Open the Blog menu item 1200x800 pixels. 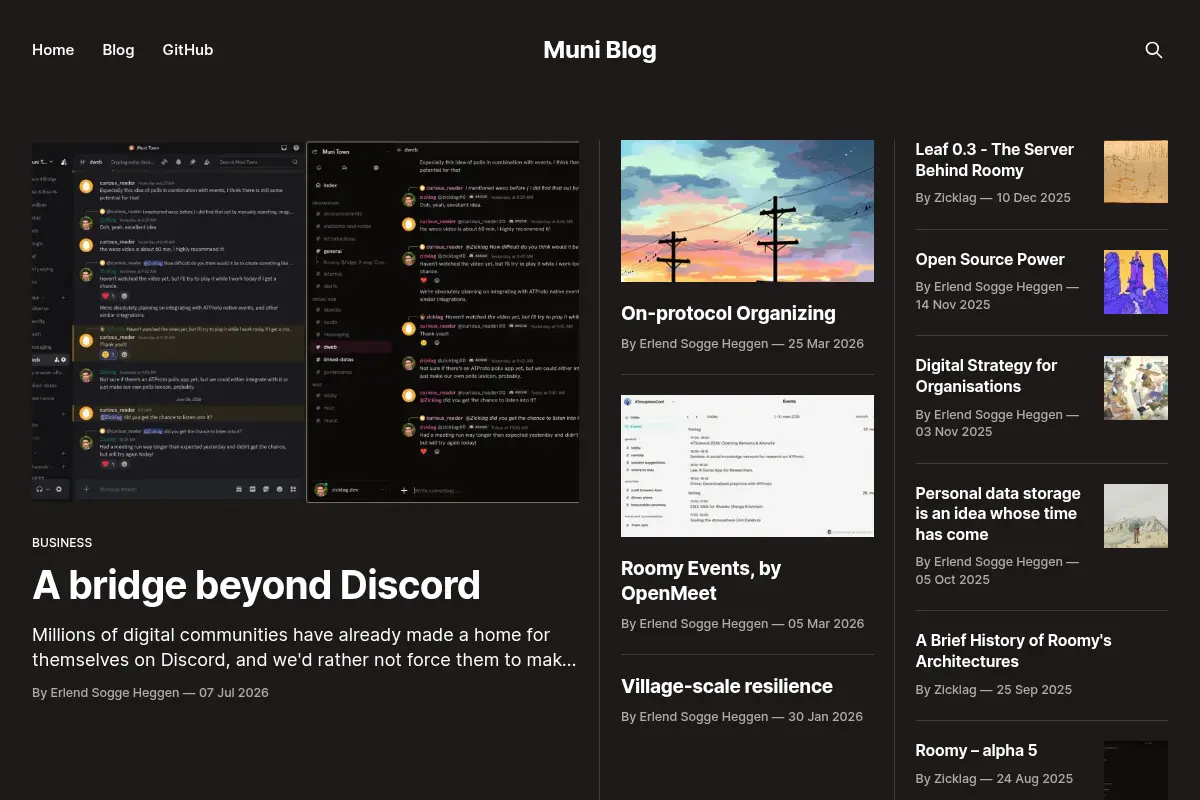pyautogui.click(x=118, y=50)
